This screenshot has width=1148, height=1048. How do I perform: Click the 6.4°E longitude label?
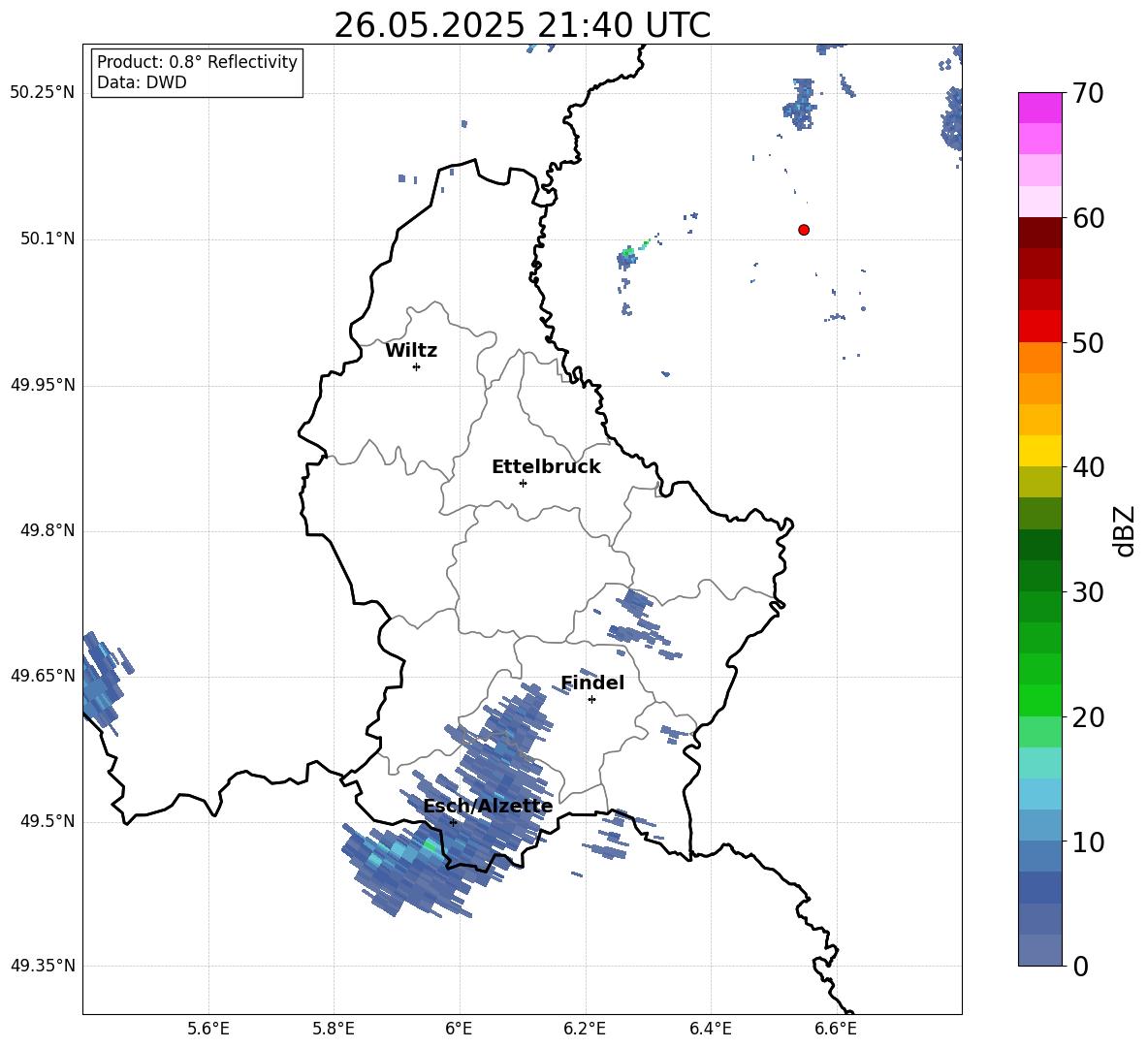(x=711, y=1029)
